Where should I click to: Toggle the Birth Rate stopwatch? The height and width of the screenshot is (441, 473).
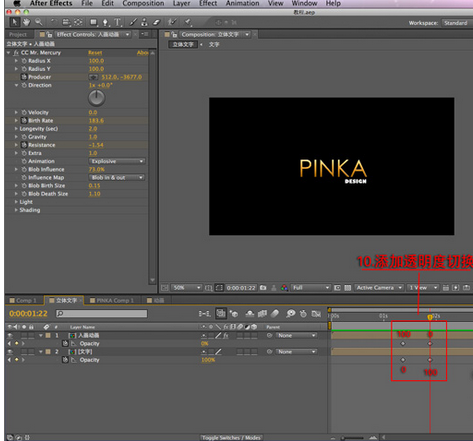coord(24,120)
